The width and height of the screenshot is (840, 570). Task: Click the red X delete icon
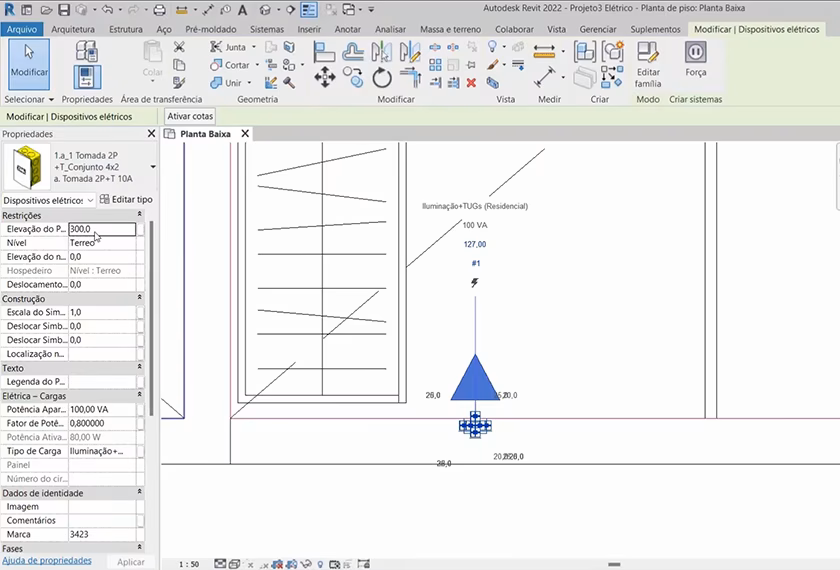471,82
